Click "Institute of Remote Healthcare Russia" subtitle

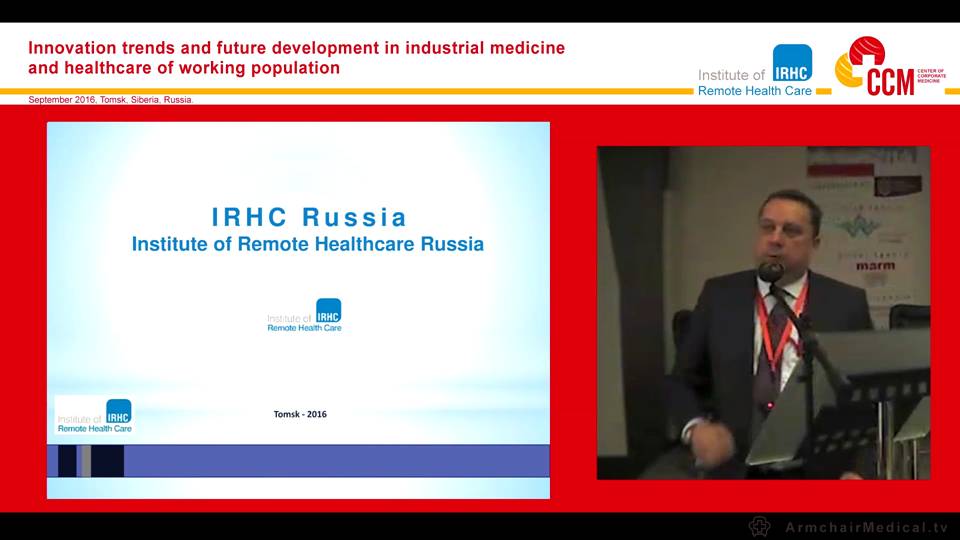tap(308, 244)
